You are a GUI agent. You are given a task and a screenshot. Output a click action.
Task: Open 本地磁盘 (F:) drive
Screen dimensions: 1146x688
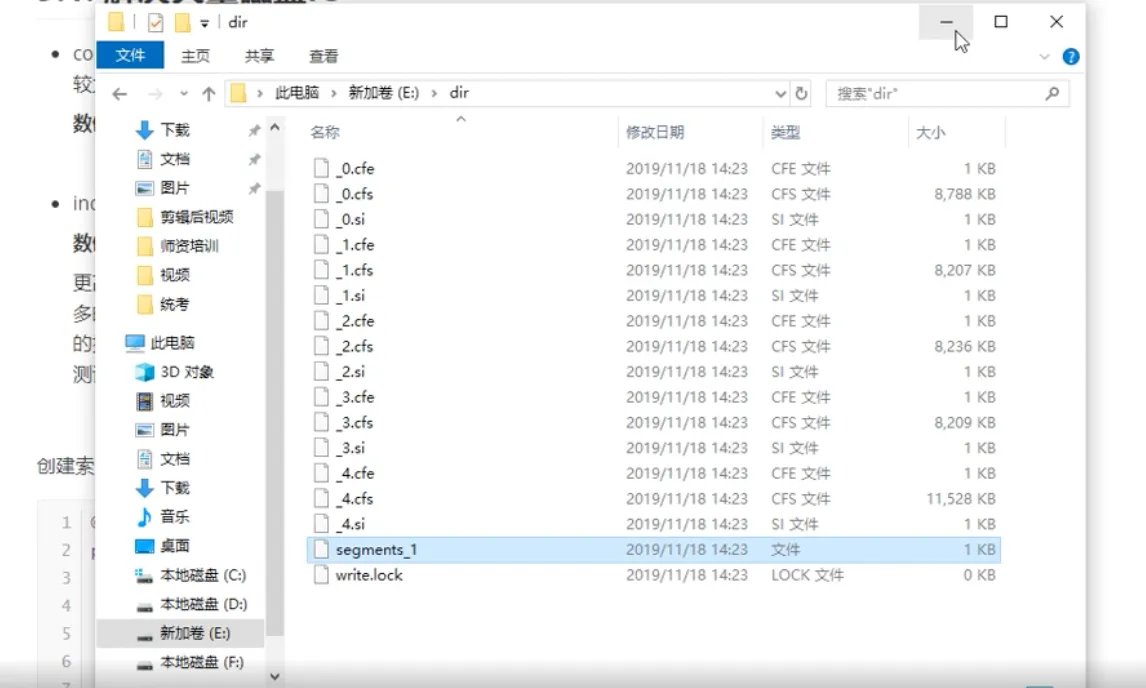click(202, 662)
